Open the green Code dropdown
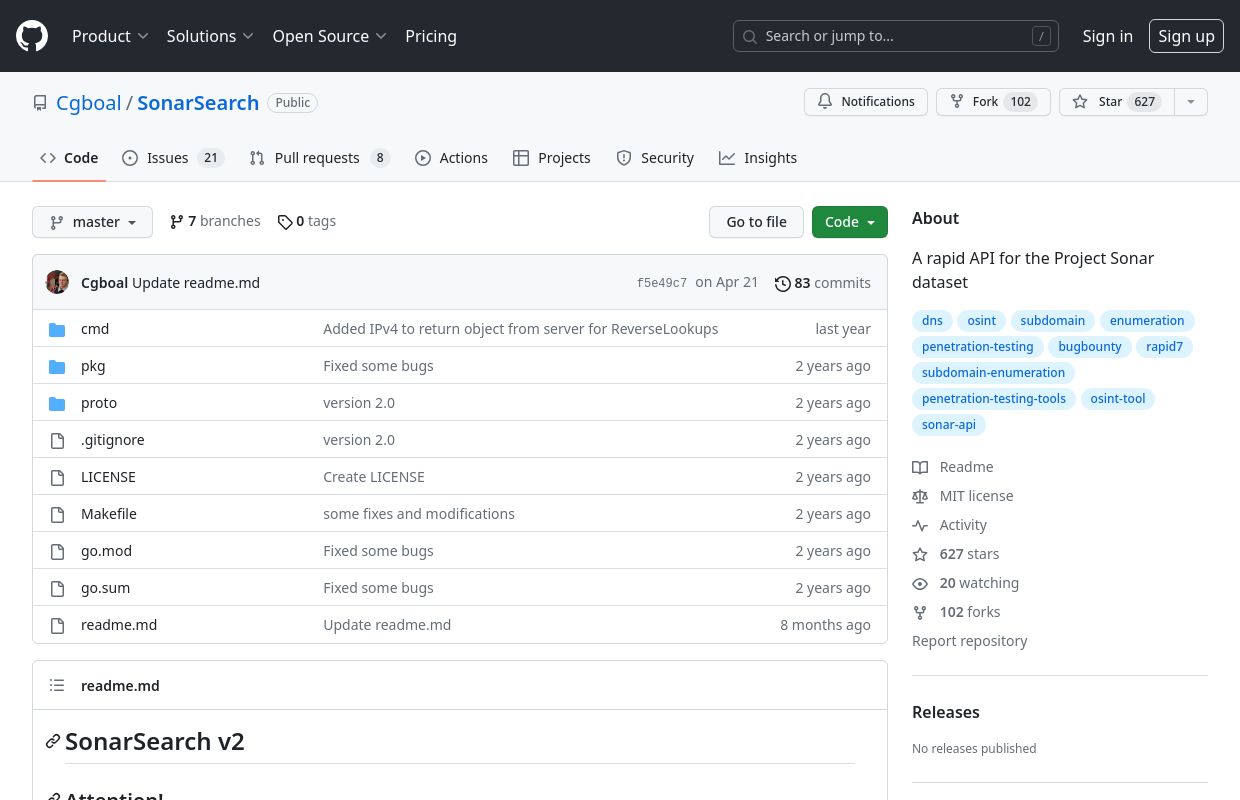 [x=850, y=222]
